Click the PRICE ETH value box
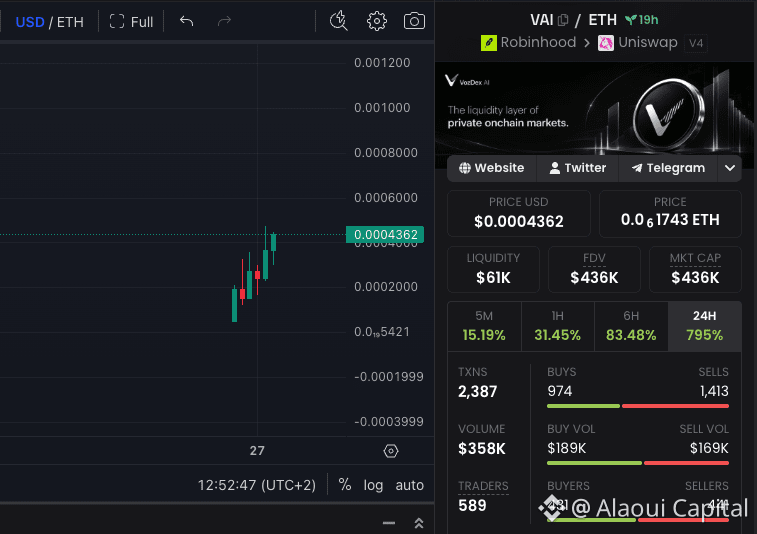 coord(670,213)
